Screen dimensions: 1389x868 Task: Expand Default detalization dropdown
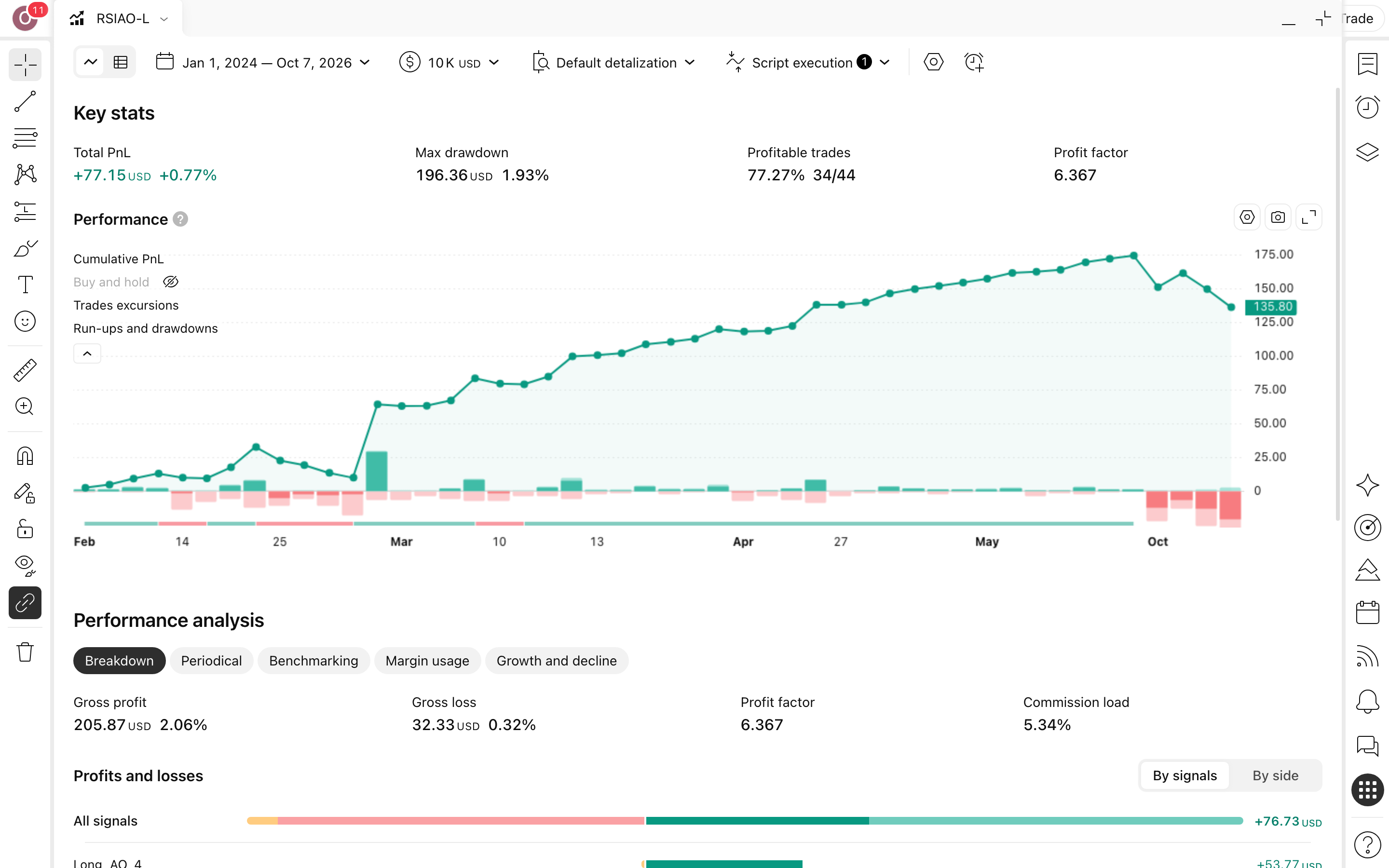(613, 62)
